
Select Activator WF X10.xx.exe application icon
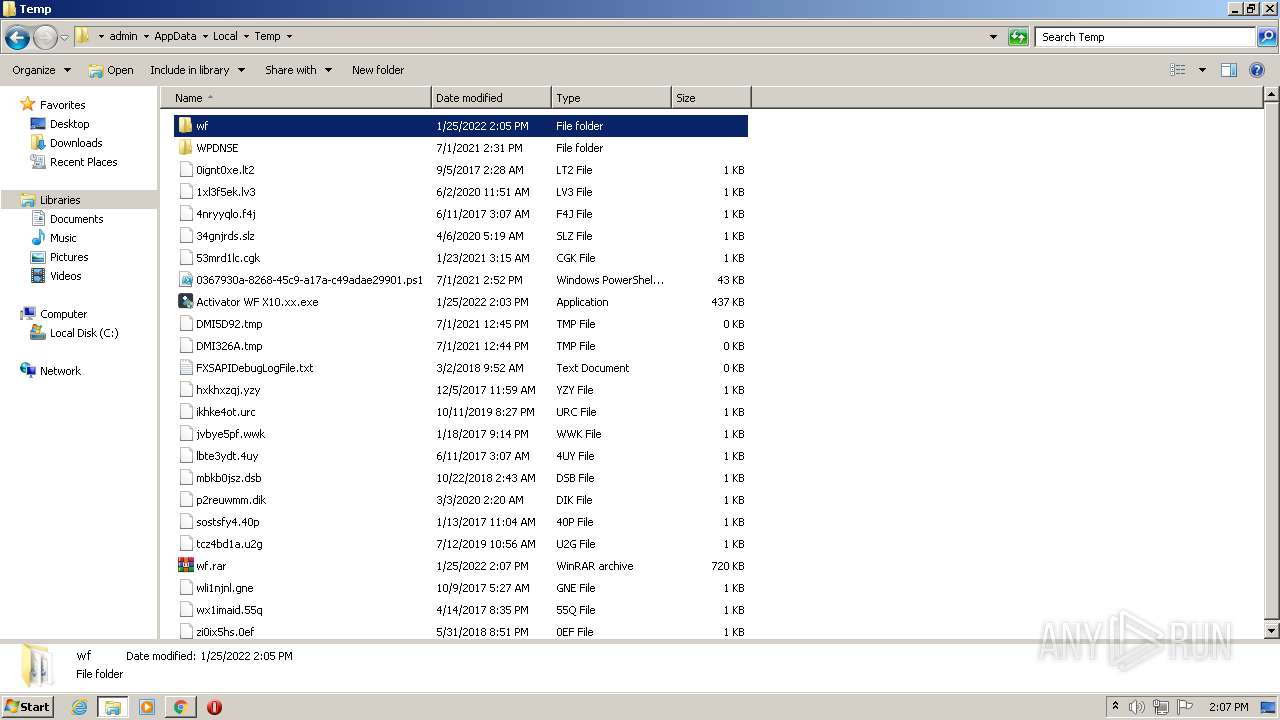(x=185, y=302)
